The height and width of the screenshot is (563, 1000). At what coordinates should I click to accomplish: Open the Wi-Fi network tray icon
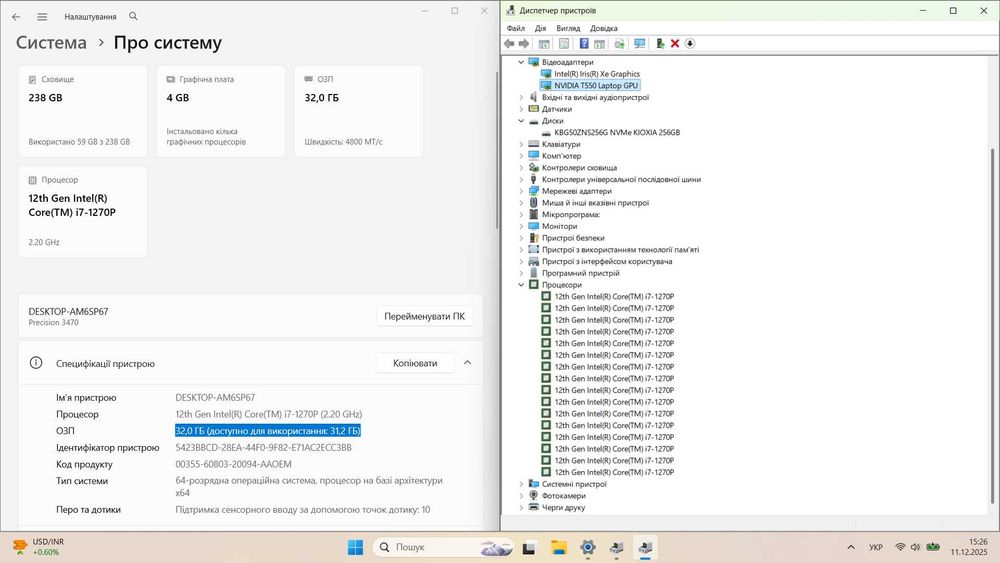tap(900, 547)
